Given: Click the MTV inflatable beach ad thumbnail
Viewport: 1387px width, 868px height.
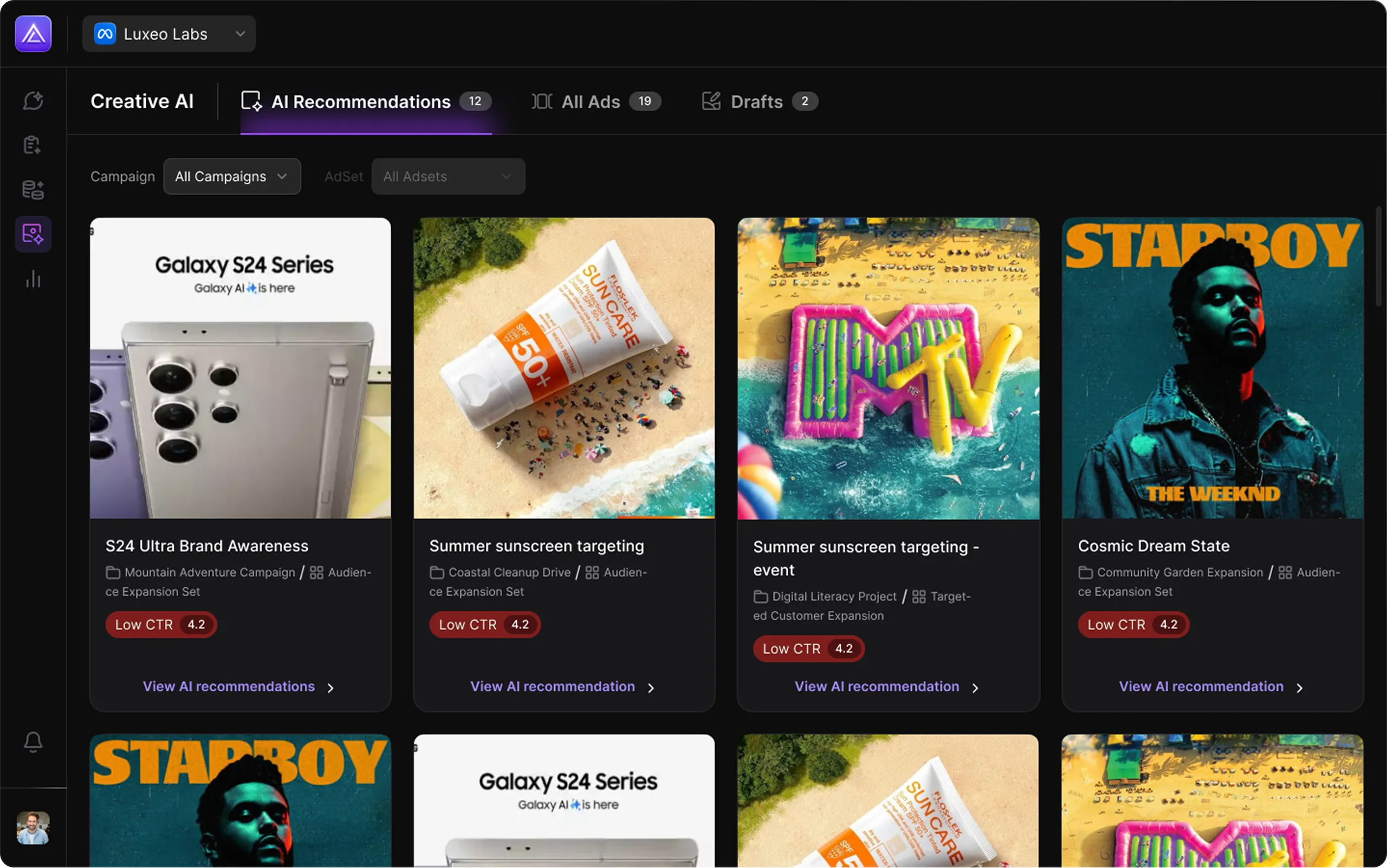Looking at the screenshot, I should click(x=887, y=368).
